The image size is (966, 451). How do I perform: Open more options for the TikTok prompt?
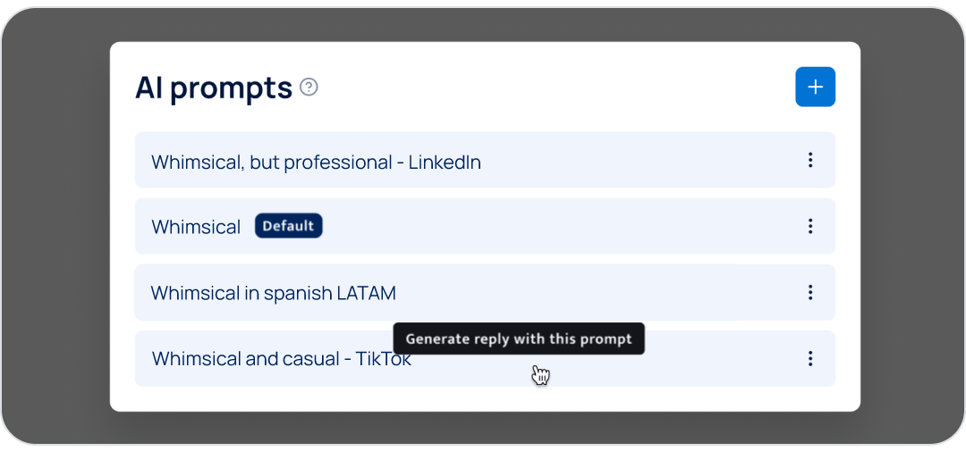pyautogui.click(x=810, y=358)
